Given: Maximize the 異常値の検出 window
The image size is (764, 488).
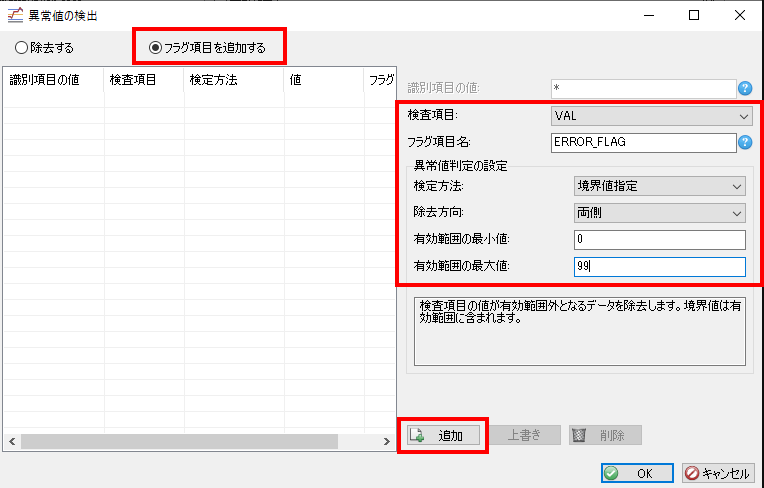Looking at the screenshot, I should (694, 15).
